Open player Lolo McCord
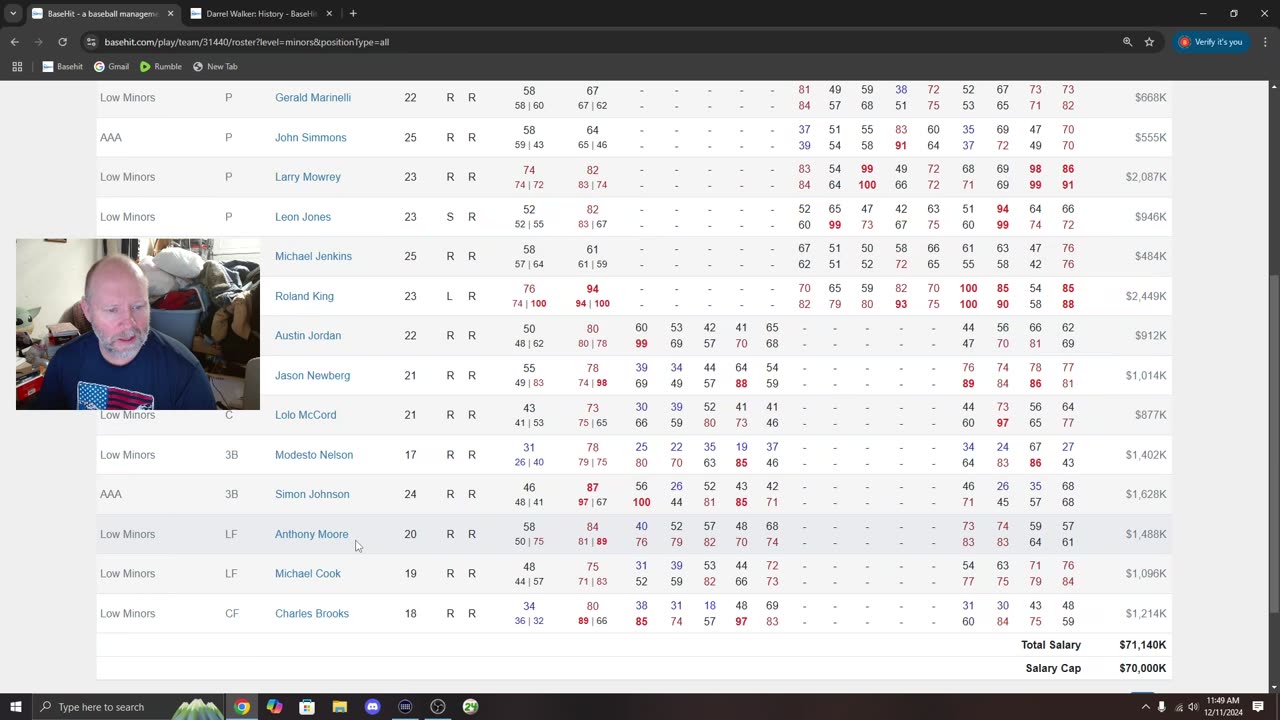 (x=305, y=415)
